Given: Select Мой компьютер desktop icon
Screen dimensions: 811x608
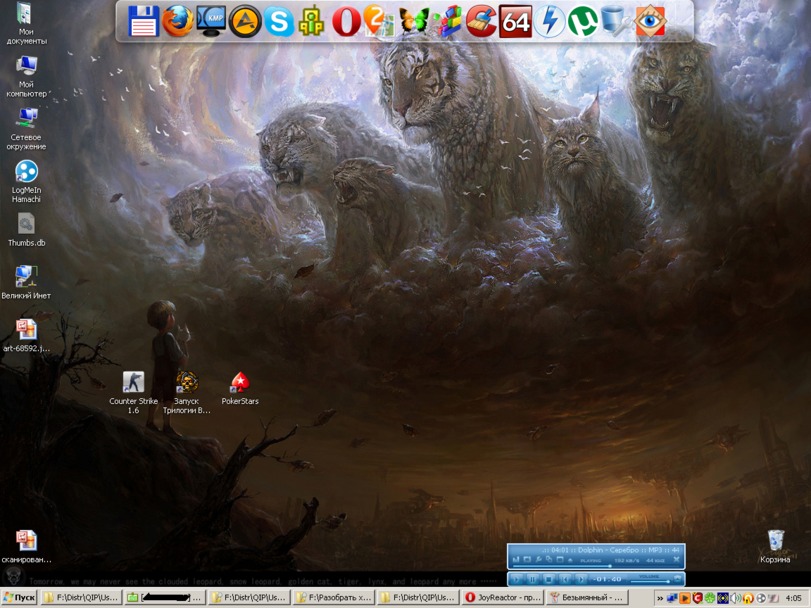Looking at the screenshot, I should (26, 76).
